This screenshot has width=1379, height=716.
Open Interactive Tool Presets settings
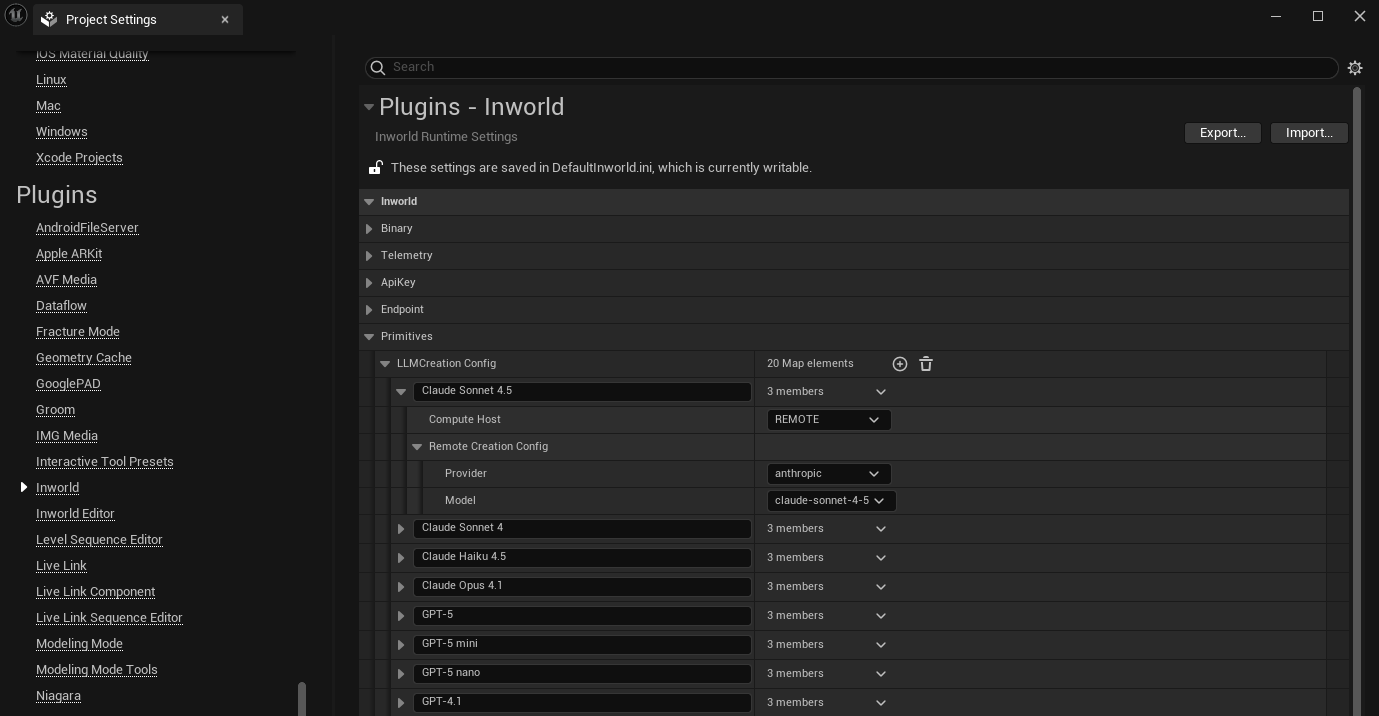pos(104,461)
